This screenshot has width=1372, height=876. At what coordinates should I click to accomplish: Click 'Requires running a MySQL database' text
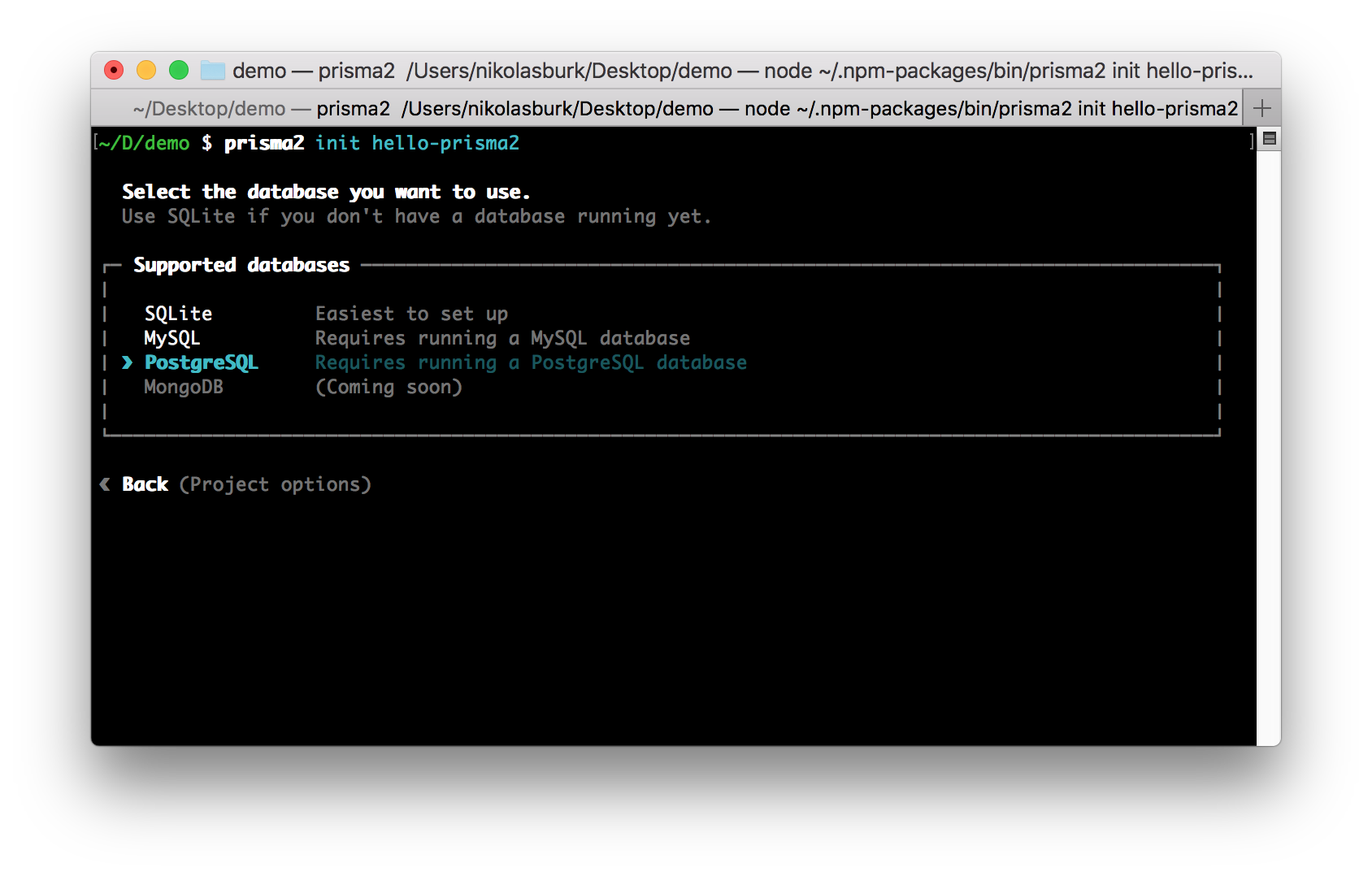pyautogui.click(x=502, y=338)
